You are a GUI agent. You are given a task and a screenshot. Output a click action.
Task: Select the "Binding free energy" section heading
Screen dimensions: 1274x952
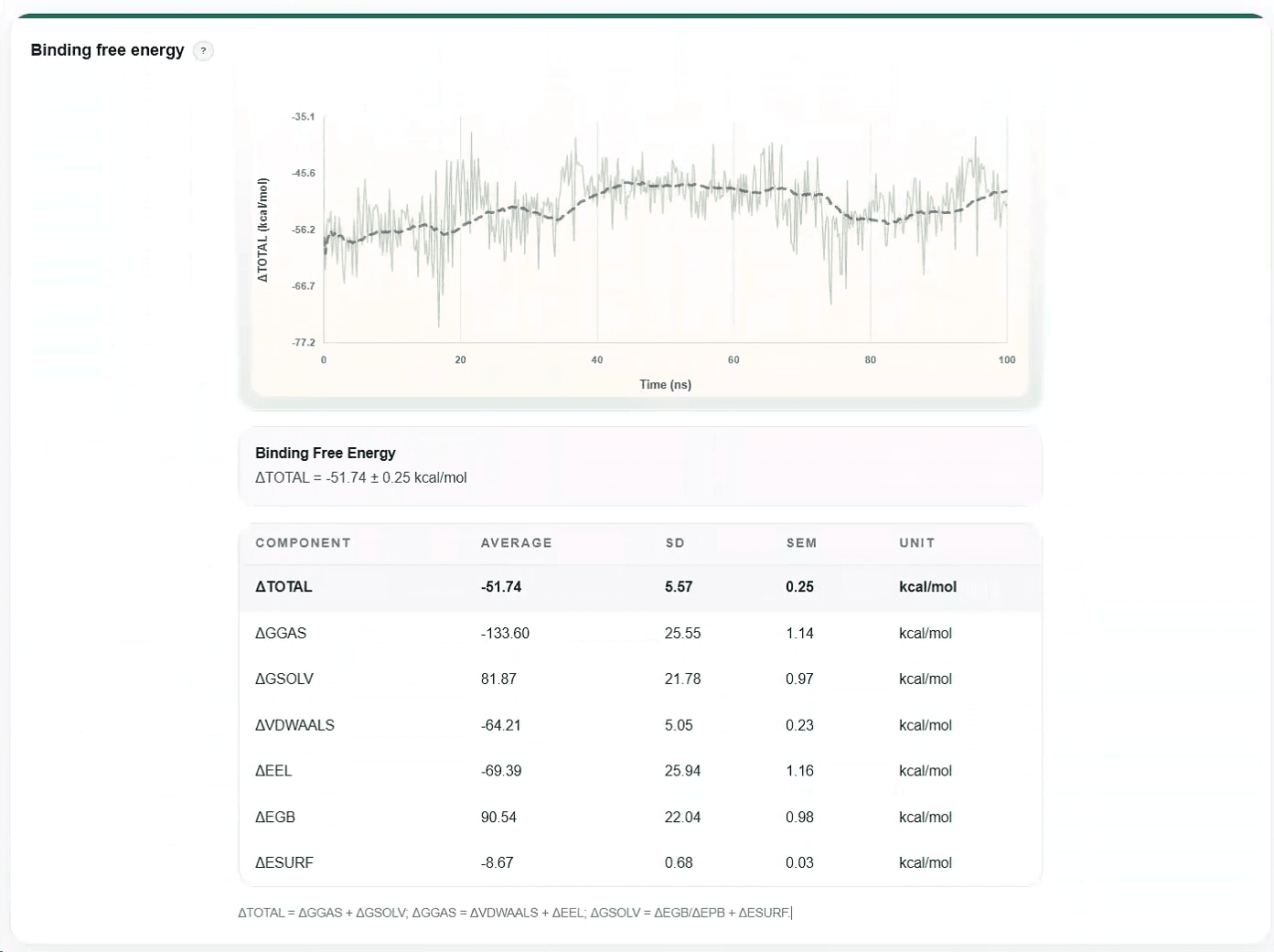(x=108, y=50)
